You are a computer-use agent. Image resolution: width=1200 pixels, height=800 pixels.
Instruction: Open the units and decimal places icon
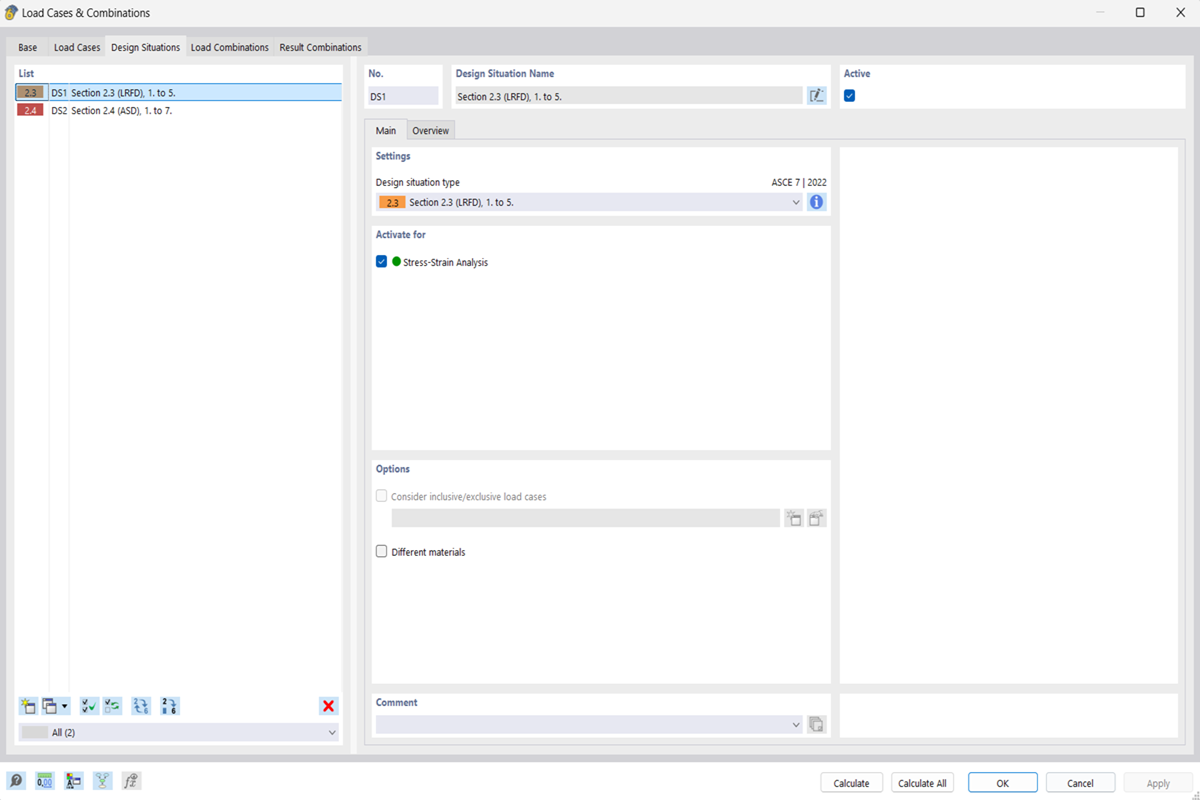(x=45, y=781)
